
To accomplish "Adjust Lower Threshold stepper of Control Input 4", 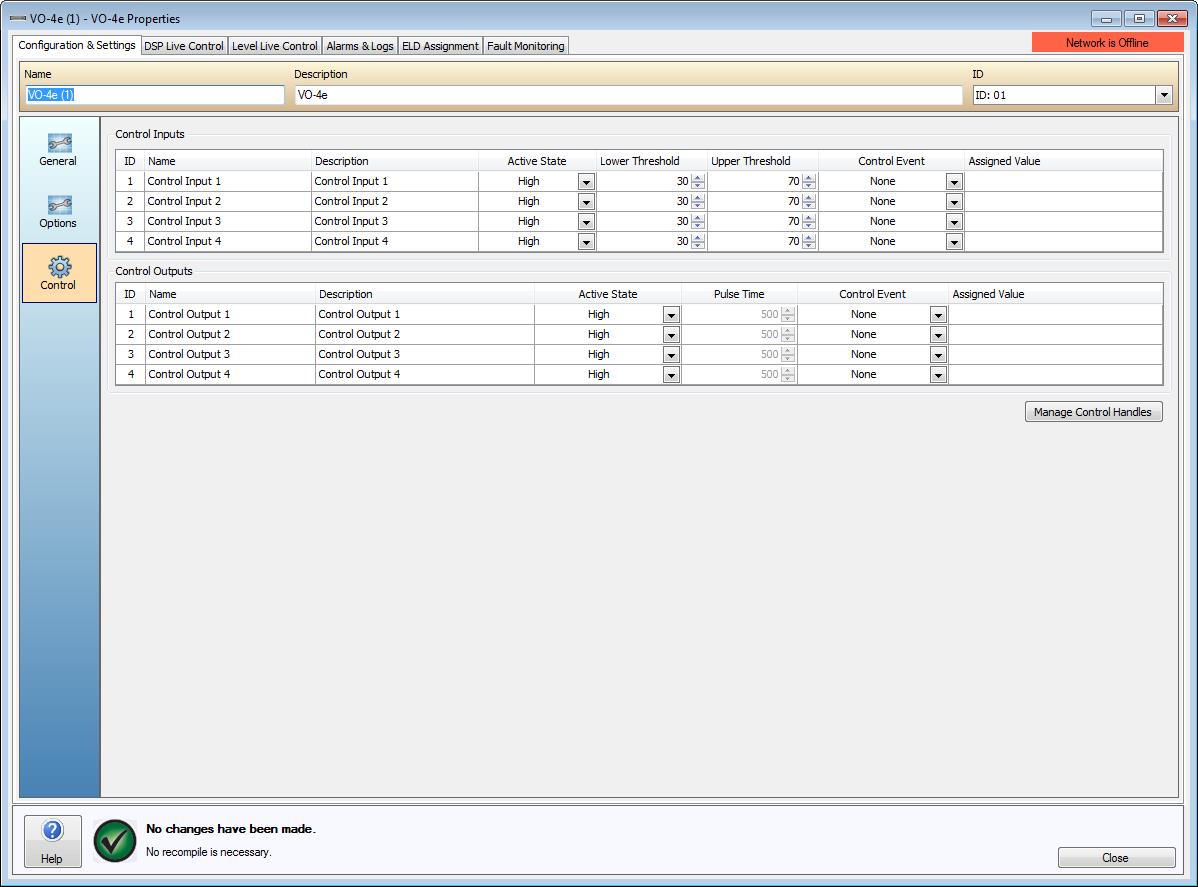I will (x=698, y=241).
